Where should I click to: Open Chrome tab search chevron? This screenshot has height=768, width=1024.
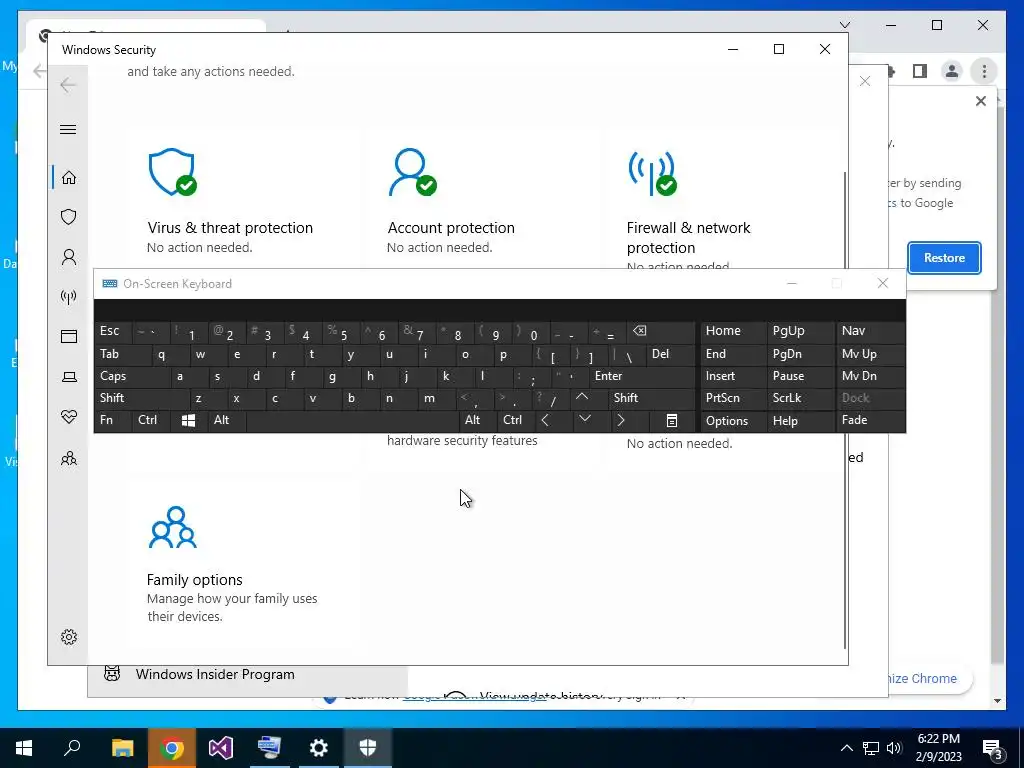(845, 25)
